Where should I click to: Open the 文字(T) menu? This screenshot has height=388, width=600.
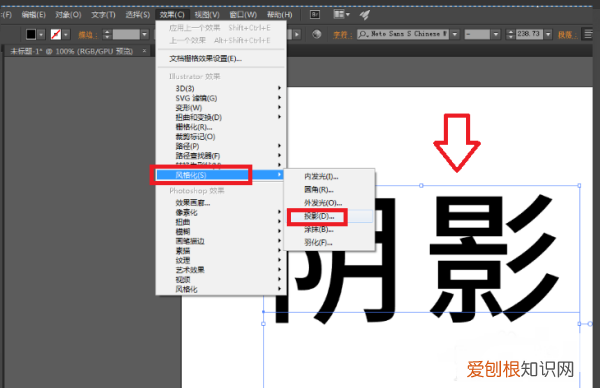(103, 15)
